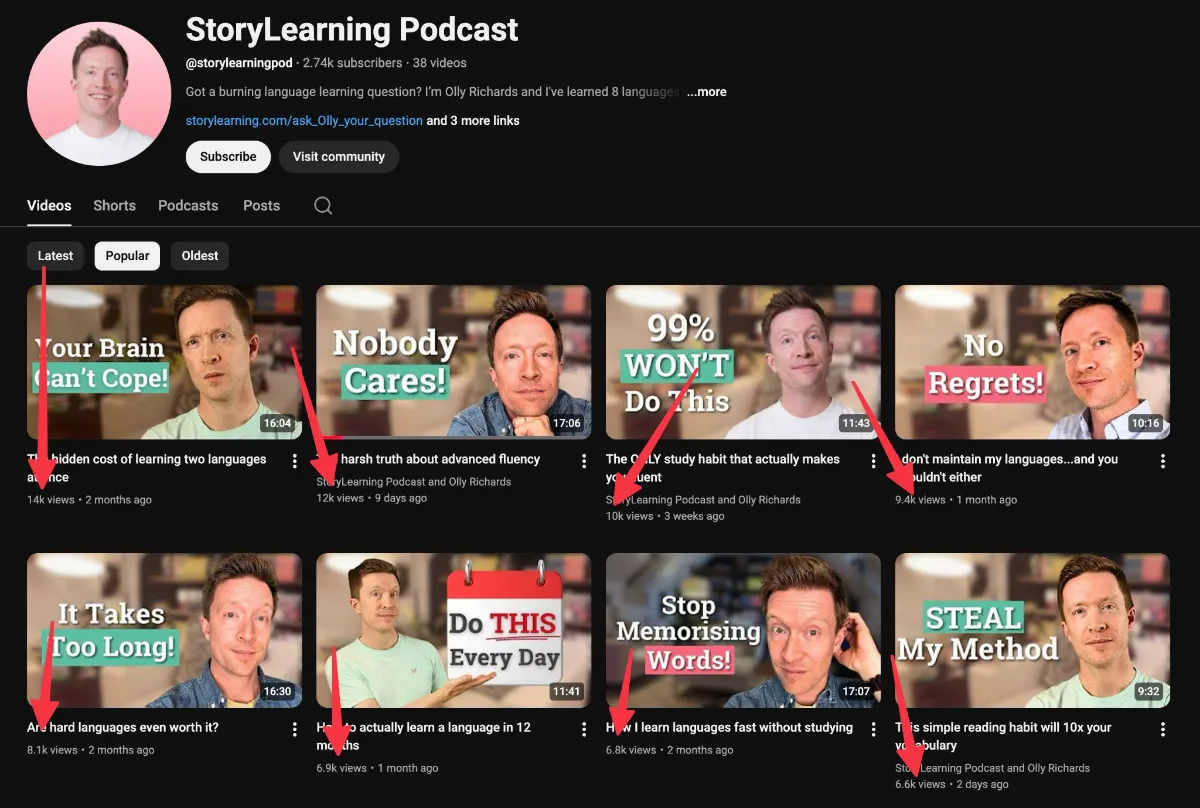Open three-dot menu for 'No Regrets!' video
This screenshot has width=1200, height=808.
(x=1162, y=461)
